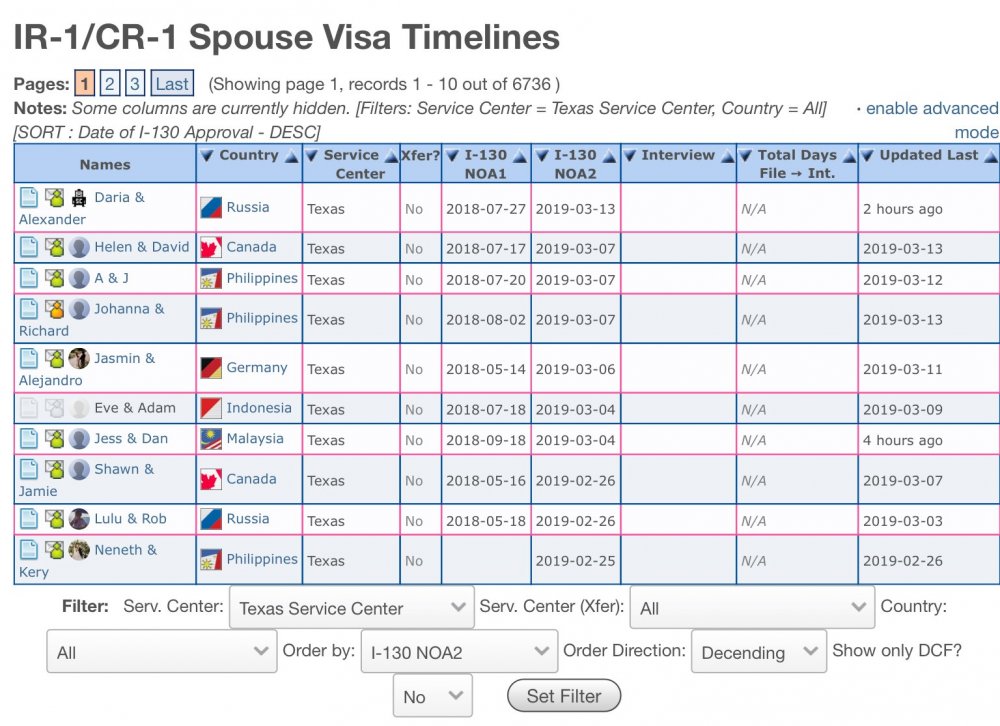
Task: Sort Country column descending with down arrow
Action: point(207,156)
